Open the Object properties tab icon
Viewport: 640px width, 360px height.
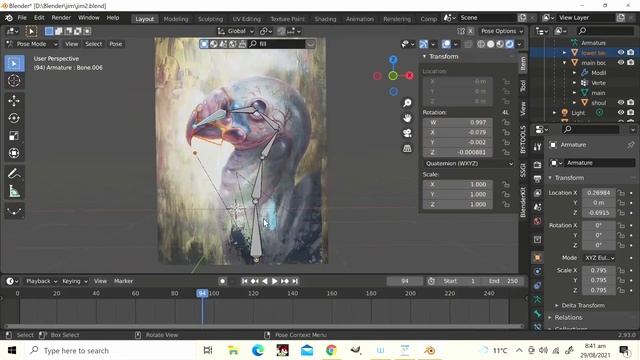click(x=537, y=258)
